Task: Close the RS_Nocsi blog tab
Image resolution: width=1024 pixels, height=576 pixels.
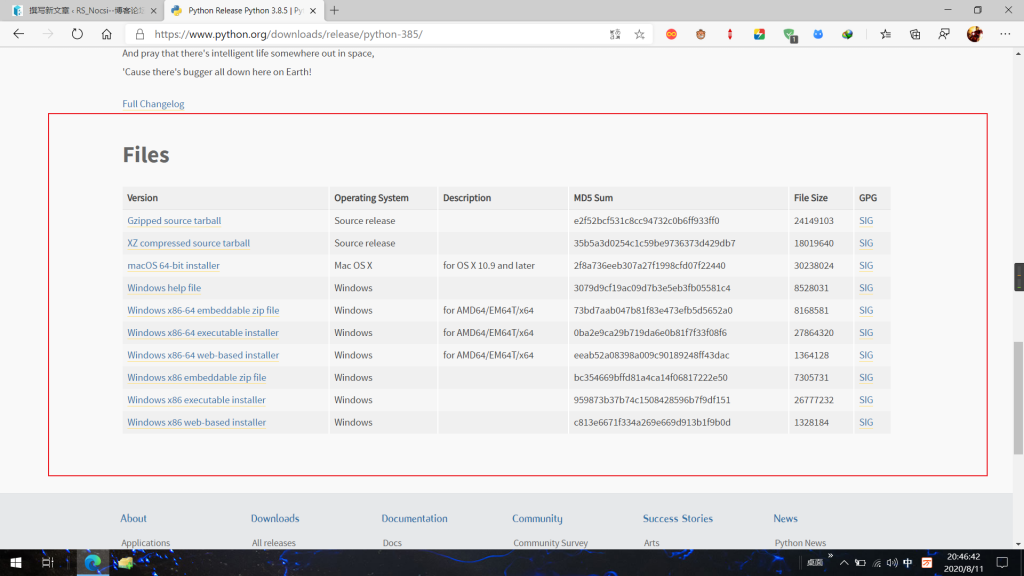Action: (x=153, y=10)
